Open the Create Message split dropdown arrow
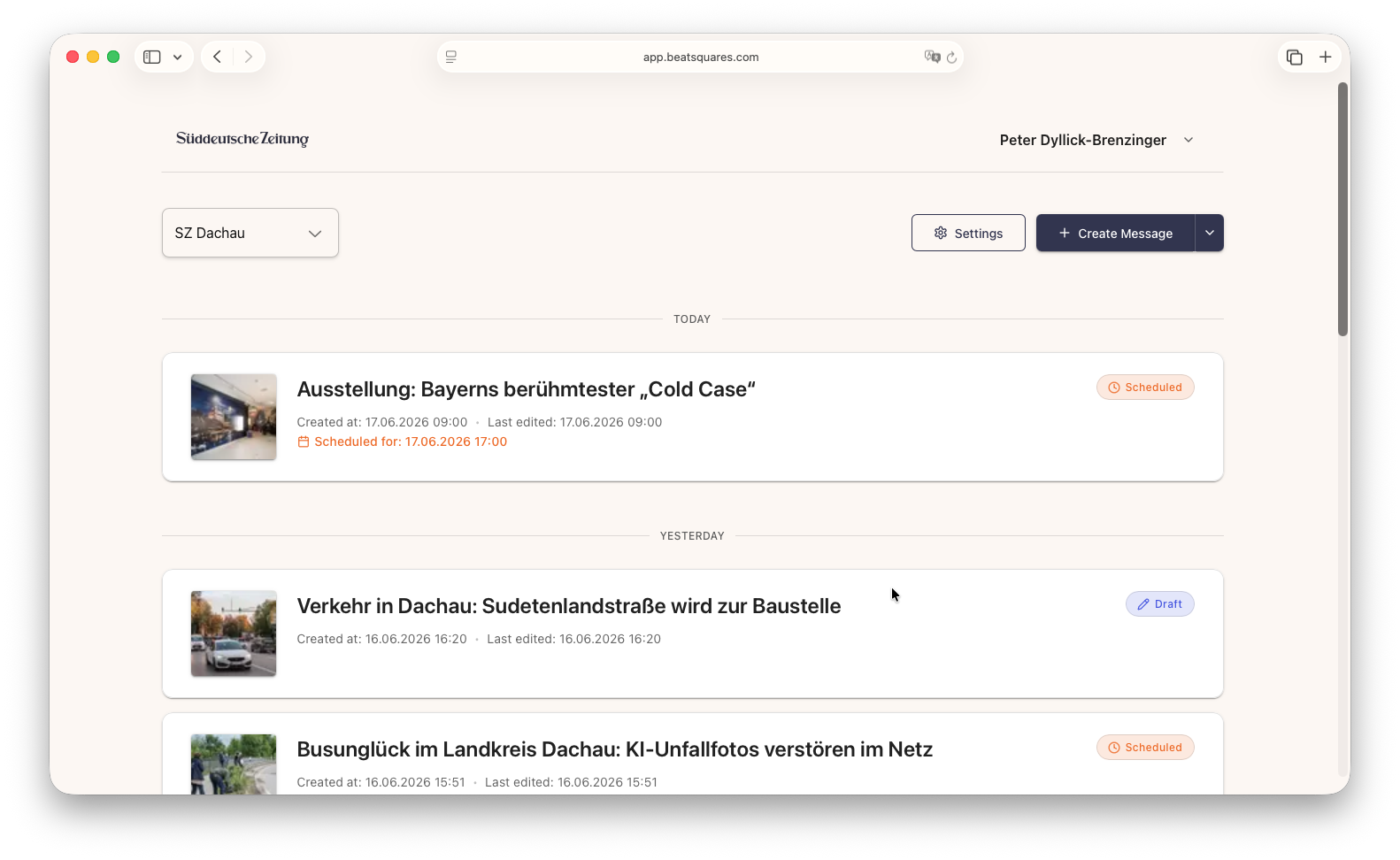Image resolution: width=1400 pixels, height=860 pixels. (x=1210, y=233)
